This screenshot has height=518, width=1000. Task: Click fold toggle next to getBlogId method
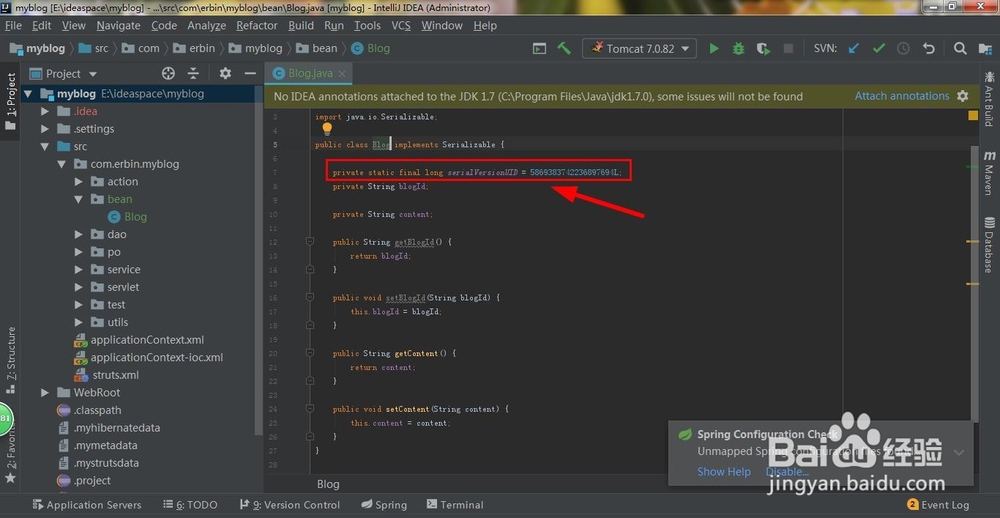(310, 242)
